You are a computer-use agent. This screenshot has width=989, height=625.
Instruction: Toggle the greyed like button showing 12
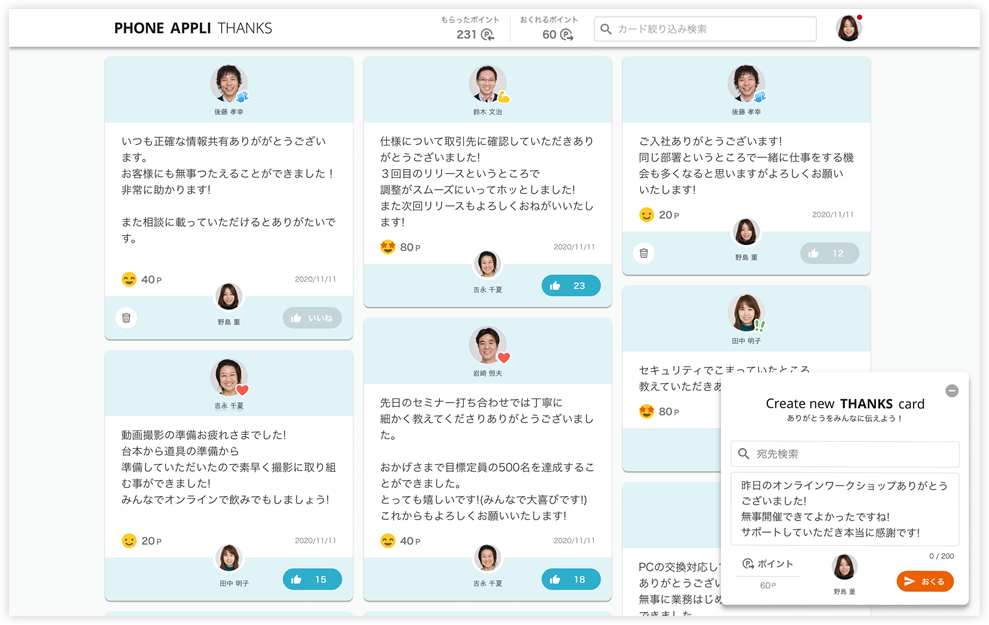[x=829, y=253]
